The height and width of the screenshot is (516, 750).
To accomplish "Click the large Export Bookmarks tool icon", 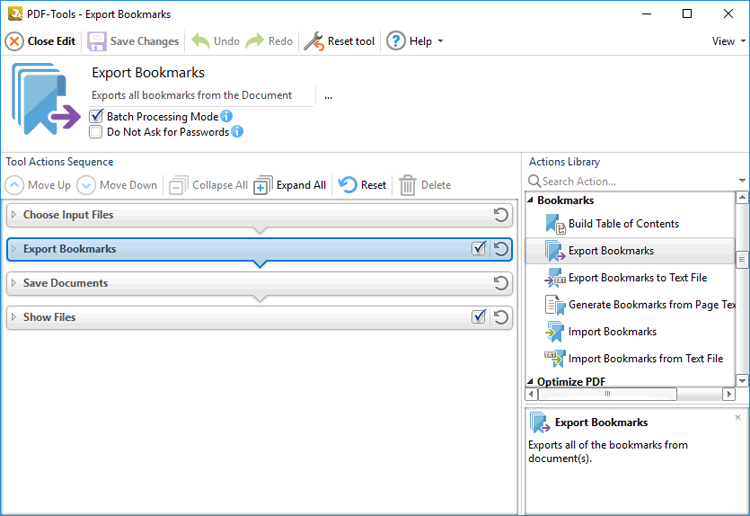I will pyautogui.click(x=46, y=99).
